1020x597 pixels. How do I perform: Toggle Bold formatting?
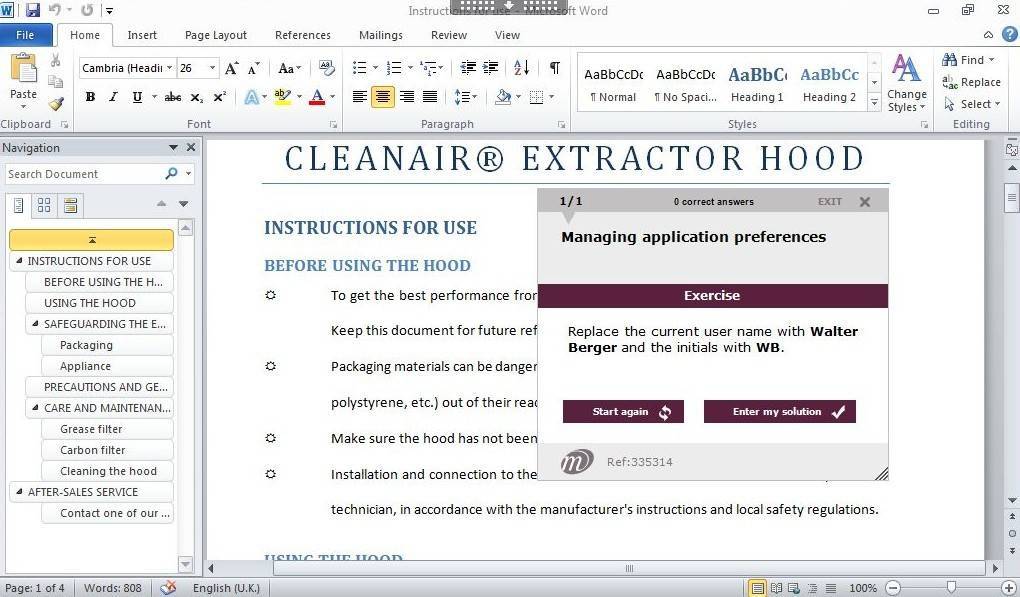(90, 97)
